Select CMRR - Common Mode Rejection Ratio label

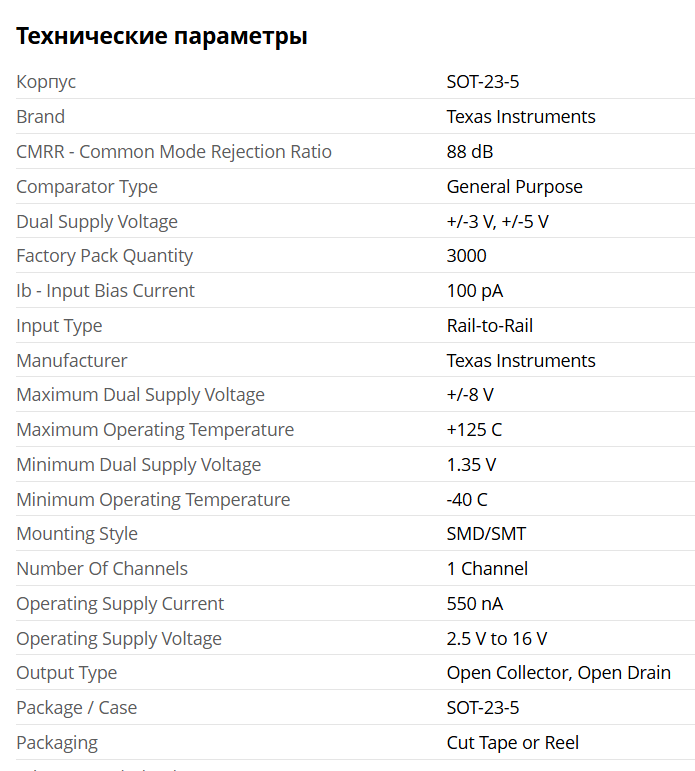pyautogui.click(x=174, y=152)
